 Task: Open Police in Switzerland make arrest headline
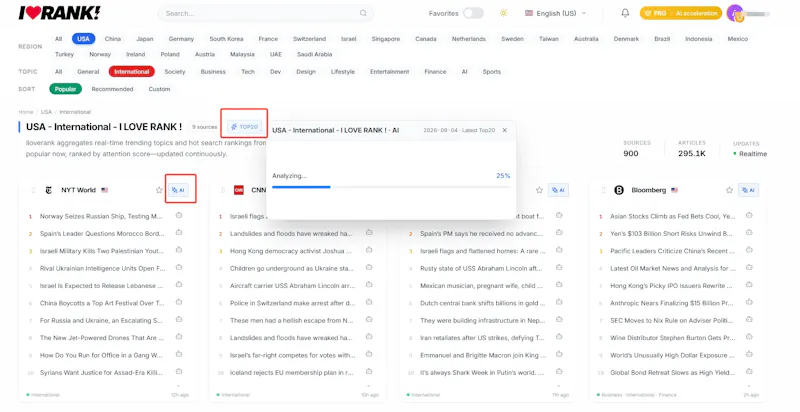[x=292, y=303]
